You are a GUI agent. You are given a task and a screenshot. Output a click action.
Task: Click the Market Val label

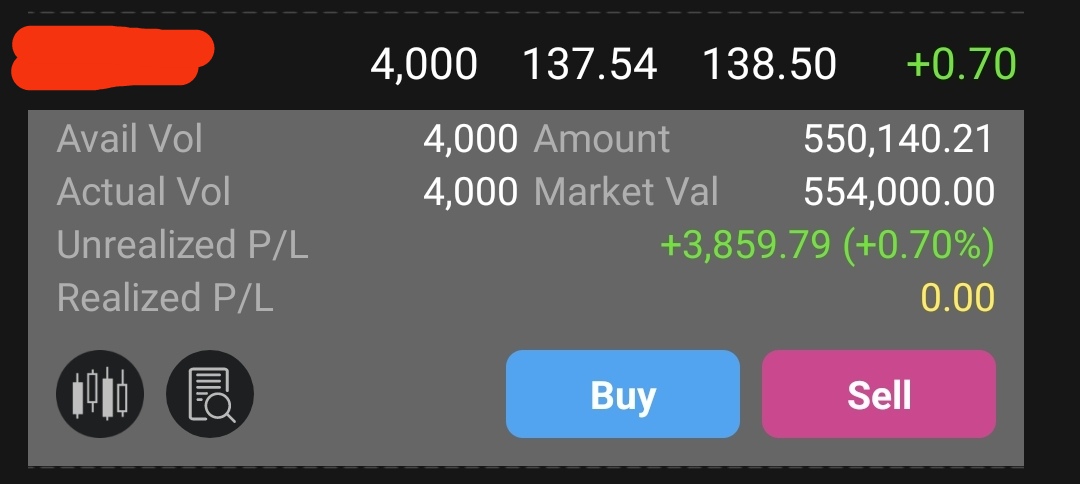pos(626,191)
